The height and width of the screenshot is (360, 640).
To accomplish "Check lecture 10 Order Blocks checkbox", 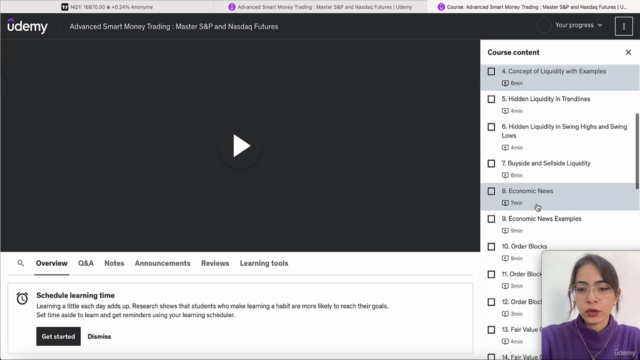I will pyautogui.click(x=491, y=247).
